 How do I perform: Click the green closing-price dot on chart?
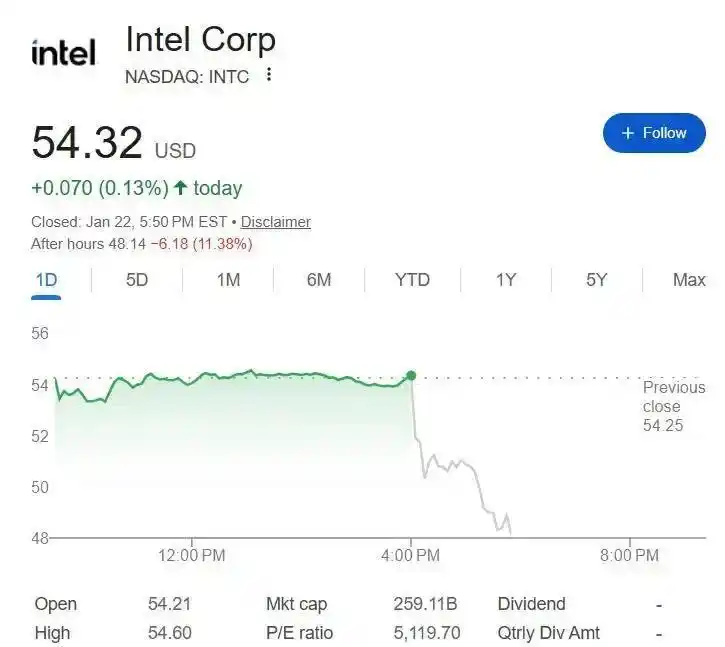tap(411, 376)
